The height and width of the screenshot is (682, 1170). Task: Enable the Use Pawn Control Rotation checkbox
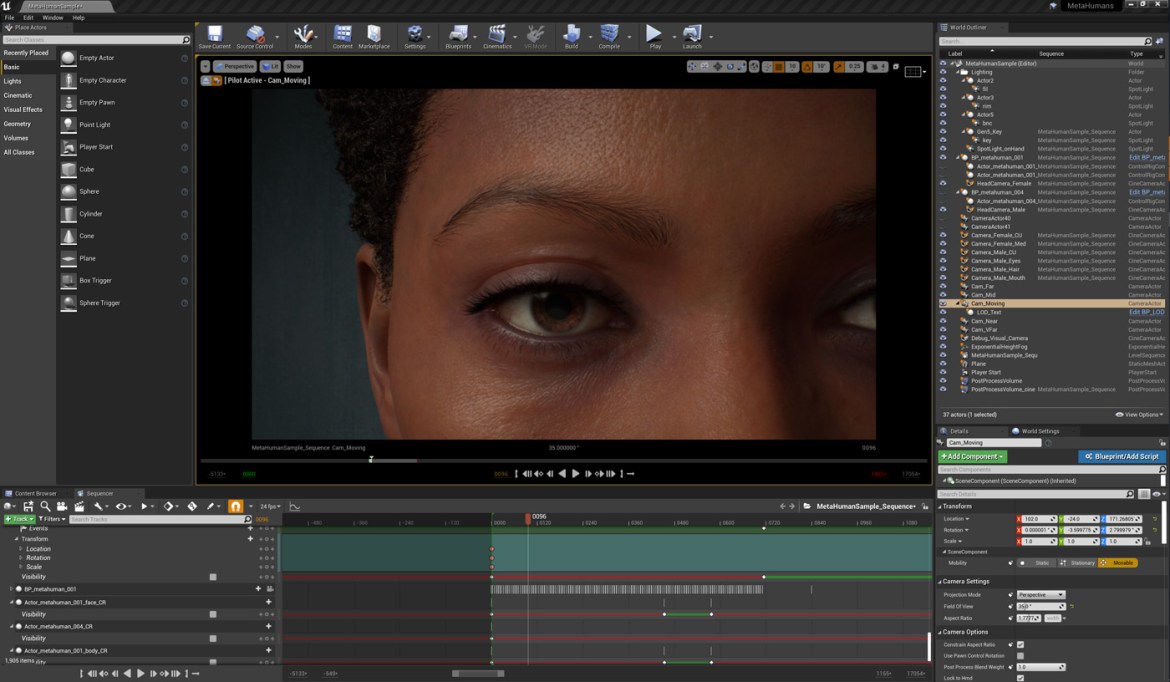point(1020,656)
